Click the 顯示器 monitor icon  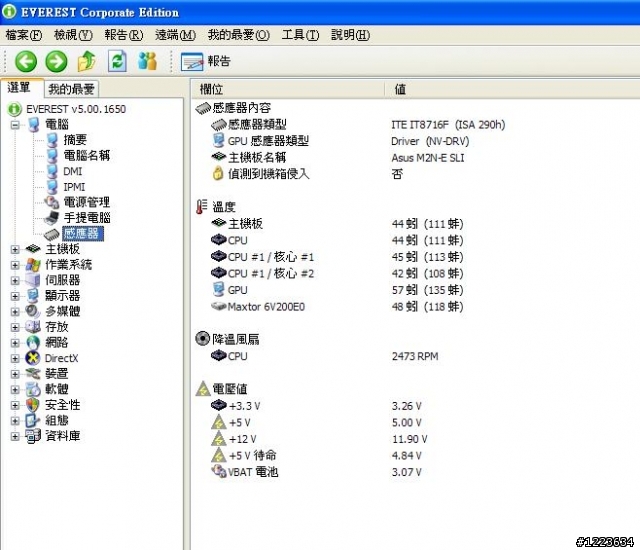(x=33, y=296)
